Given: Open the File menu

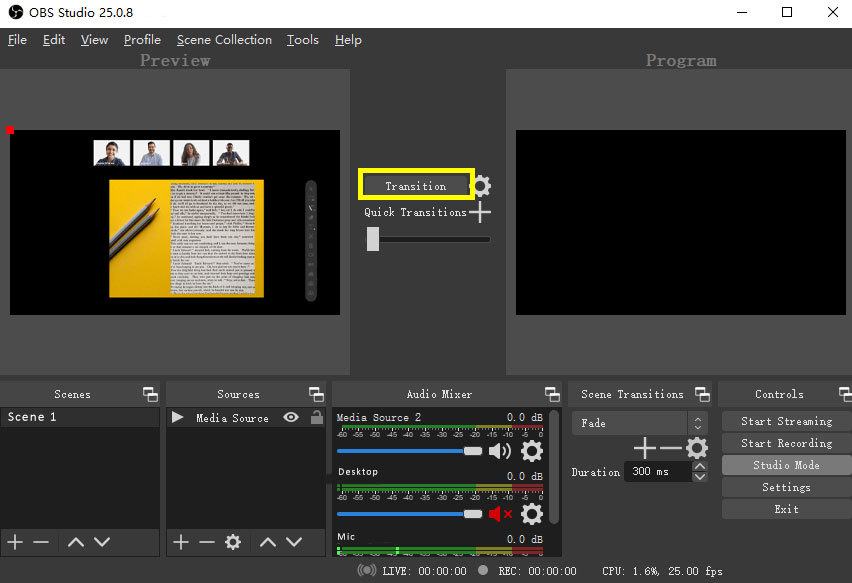Looking at the screenshot, I should pos(17,40).
